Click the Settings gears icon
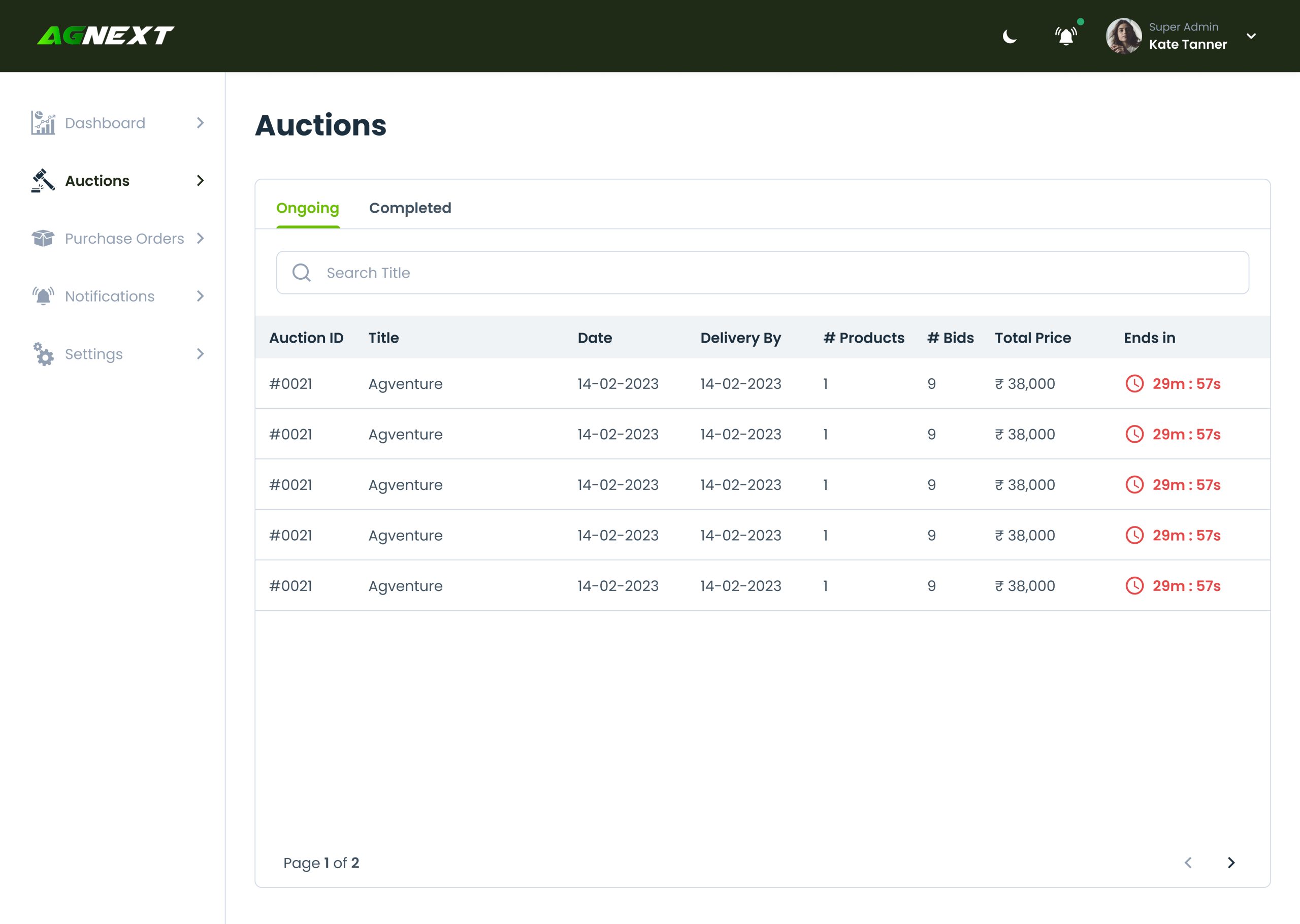Image resolution: width=1300 pixels, height=924 pixels. 43,354
